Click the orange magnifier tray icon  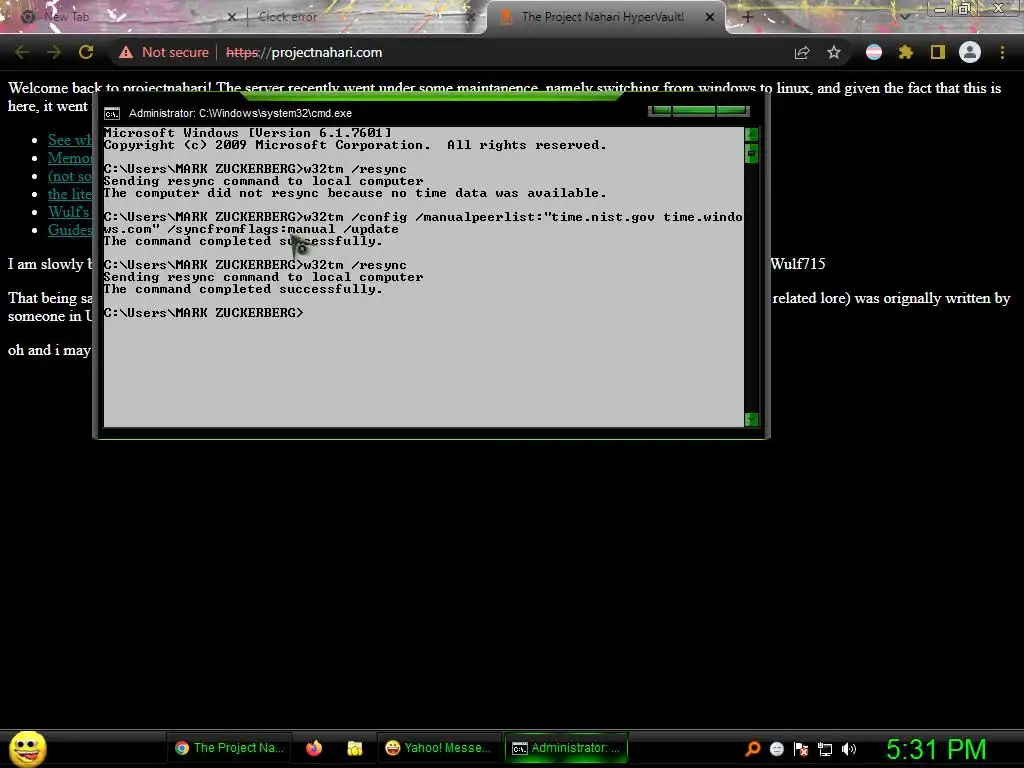pos(753,748)
